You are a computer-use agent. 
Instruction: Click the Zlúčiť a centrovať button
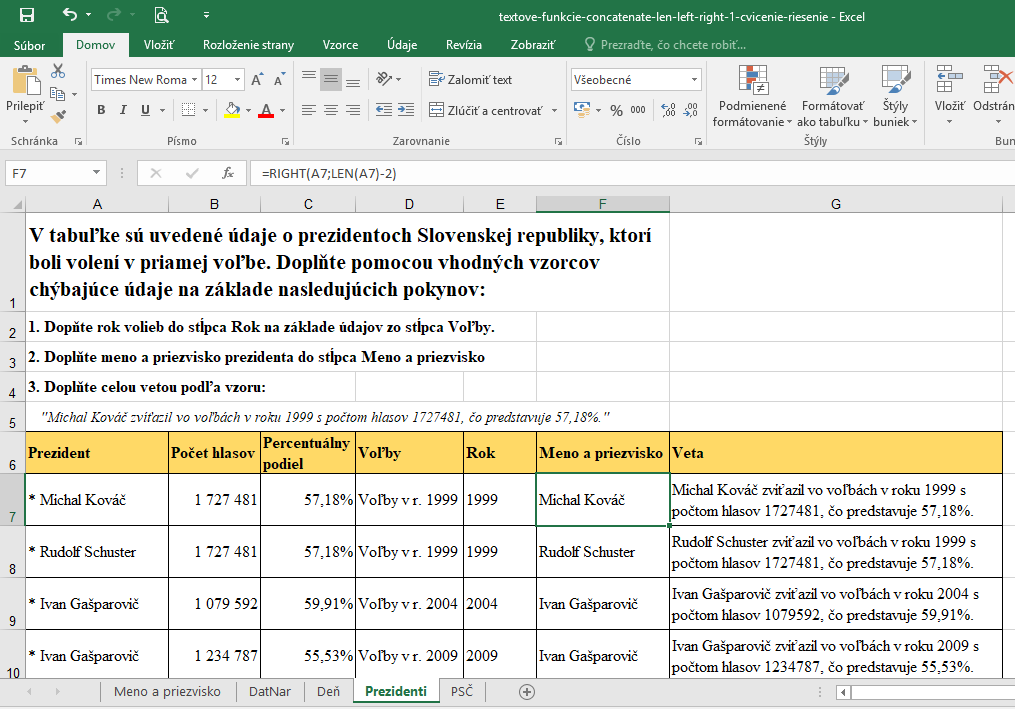486,111
